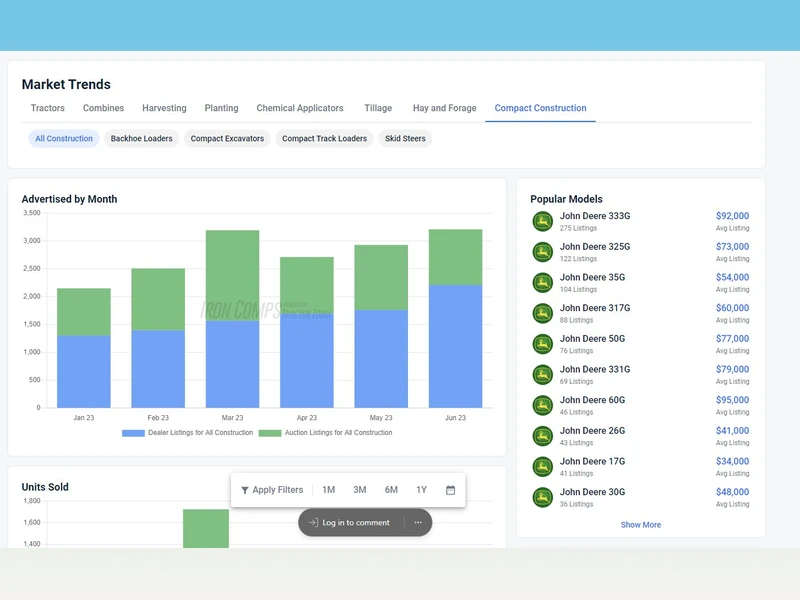Click the filter funnel icon
Image resolution: width=800 pixels, height=600 pixels.
coord(245,490)
